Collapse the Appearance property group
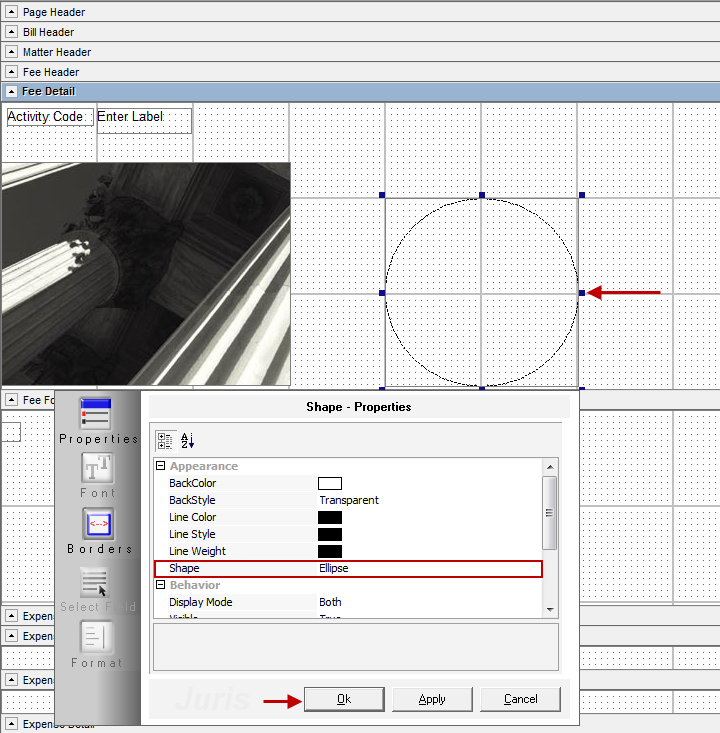 (x=159, y=467)
